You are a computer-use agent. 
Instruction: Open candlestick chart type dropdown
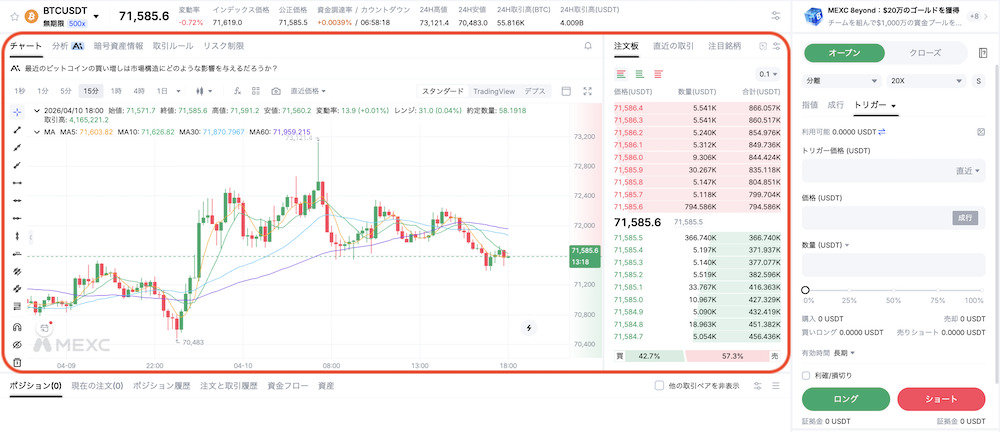[205, 91]
